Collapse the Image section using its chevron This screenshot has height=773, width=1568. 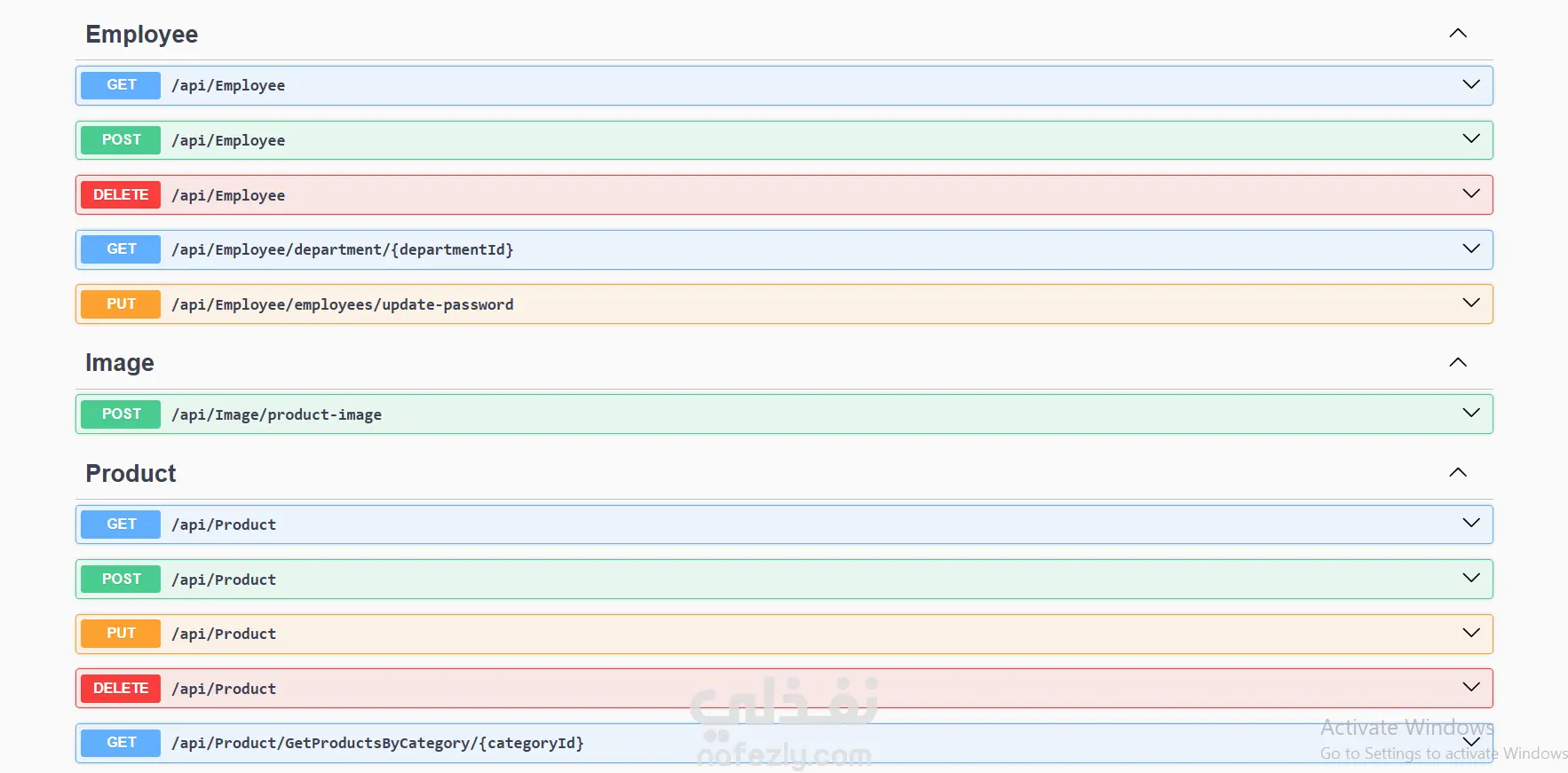pyautogui.click(x=1458, y=362)
